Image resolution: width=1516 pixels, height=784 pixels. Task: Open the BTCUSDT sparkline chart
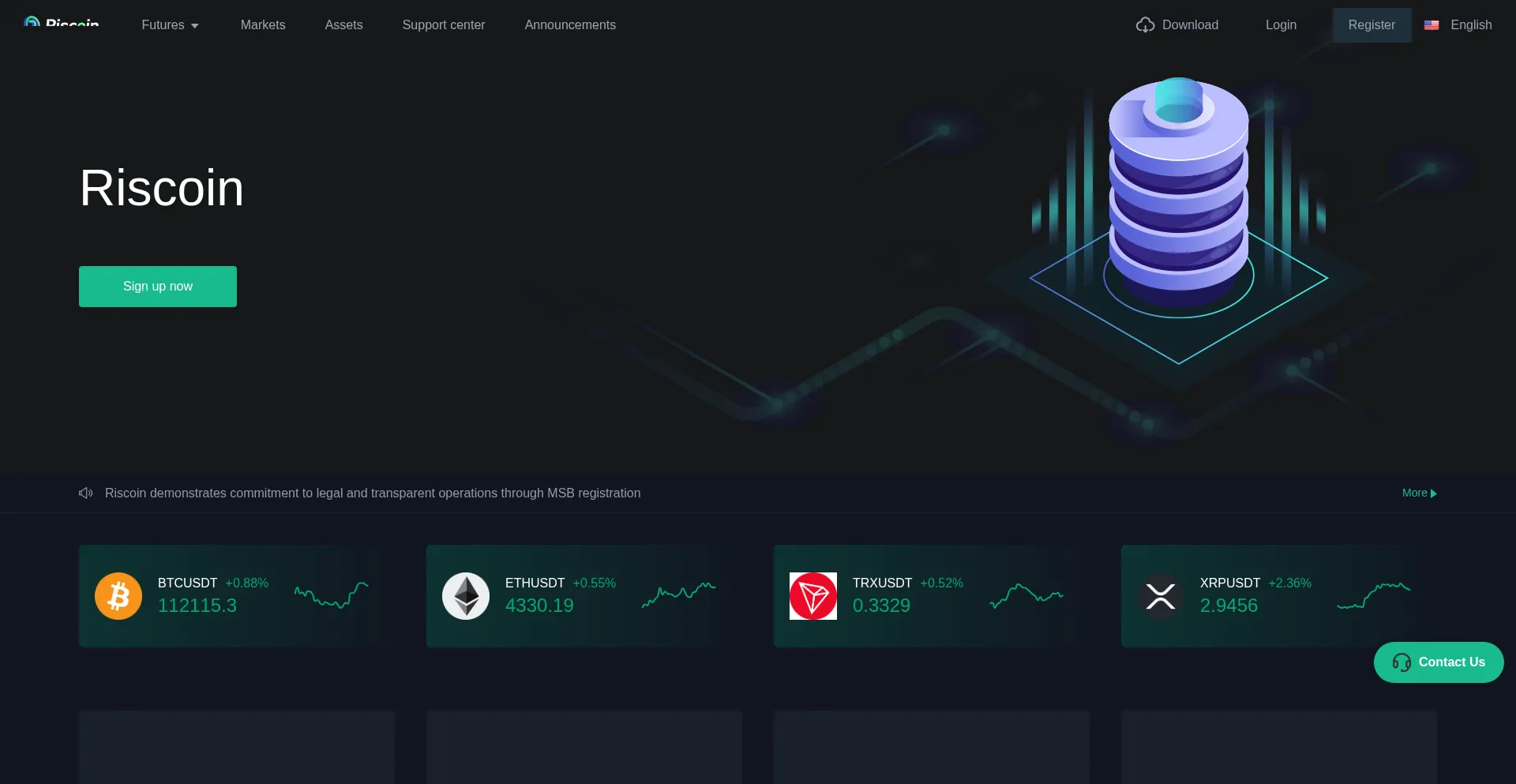tap(332, 595)
